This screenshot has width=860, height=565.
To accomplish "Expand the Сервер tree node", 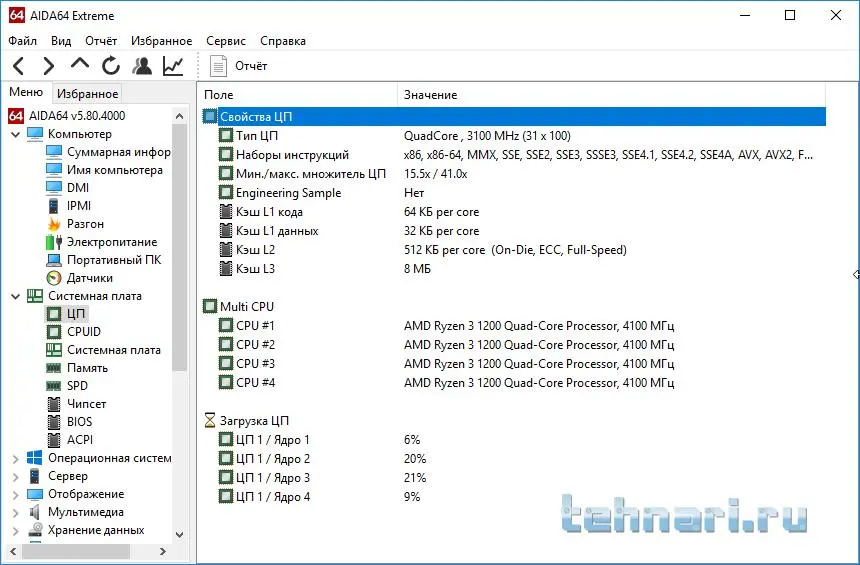I will point(15,476).
